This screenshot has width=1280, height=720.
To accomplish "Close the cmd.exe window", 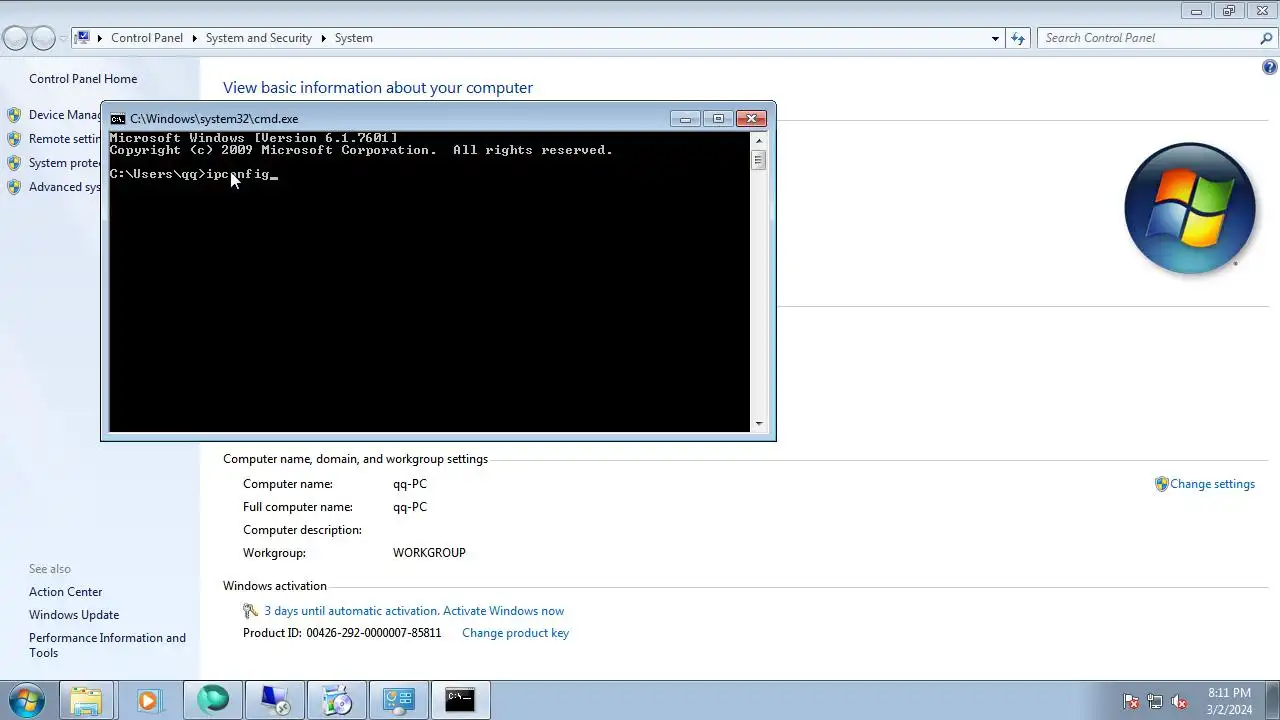I will 751,118.
